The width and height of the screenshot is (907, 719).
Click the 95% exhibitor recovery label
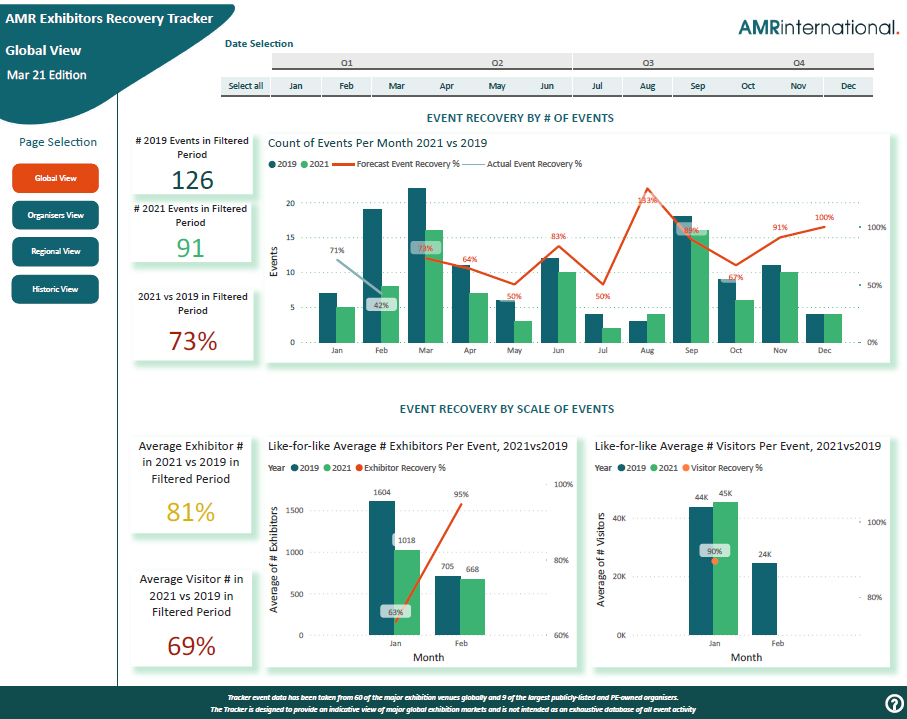pos(461,495)
